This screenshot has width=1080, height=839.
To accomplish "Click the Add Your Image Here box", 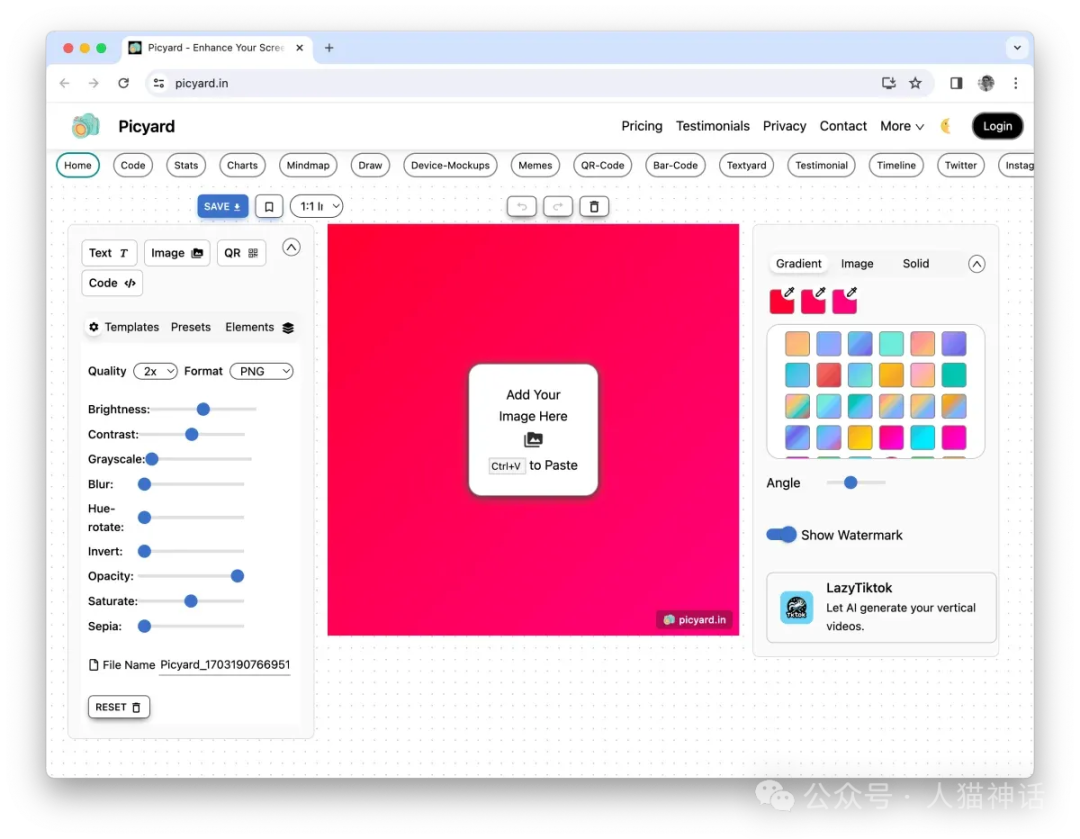I will [x=533, y=429].
